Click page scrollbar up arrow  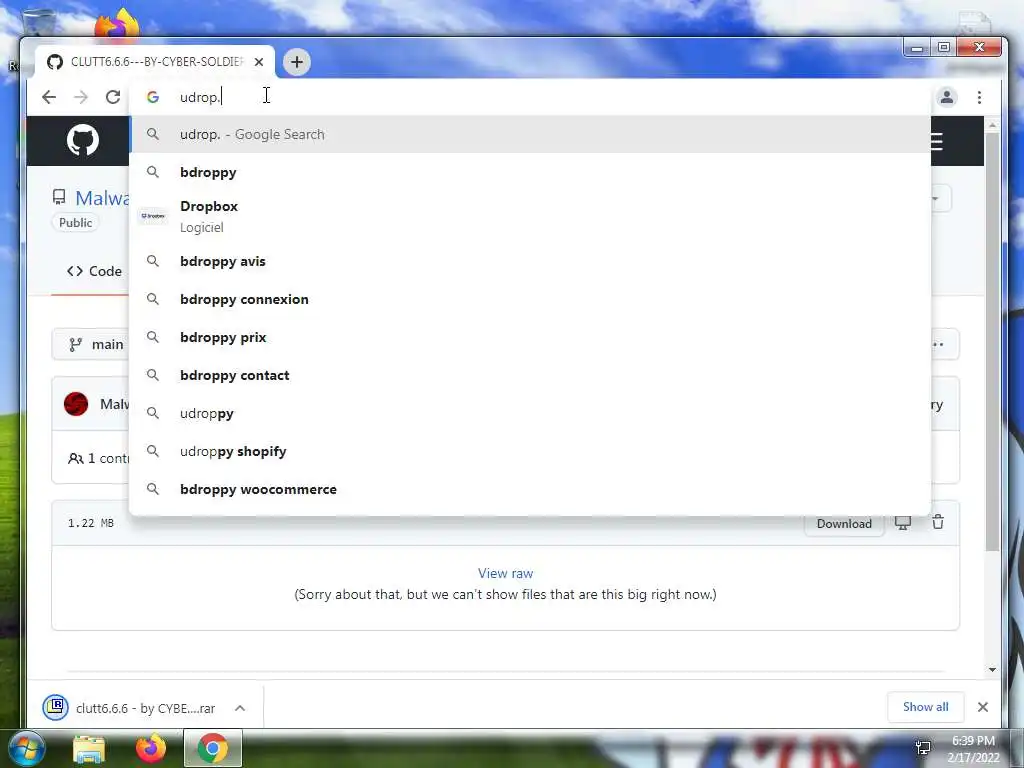pos(993,124)
